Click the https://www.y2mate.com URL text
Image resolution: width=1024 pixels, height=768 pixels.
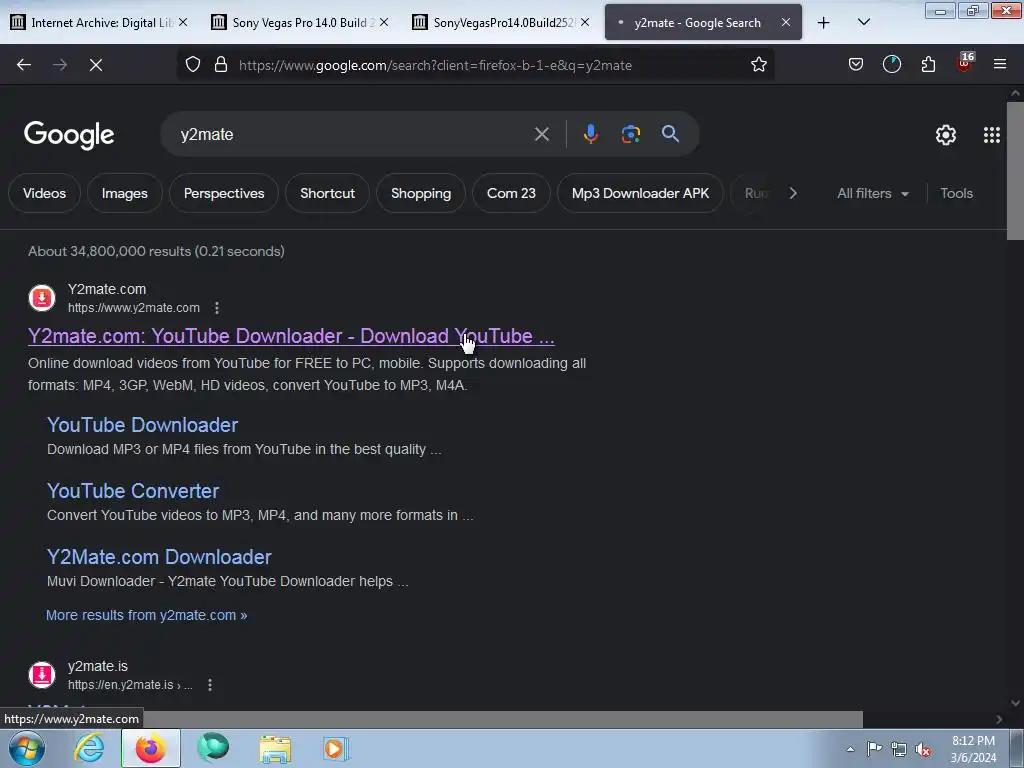134,308
